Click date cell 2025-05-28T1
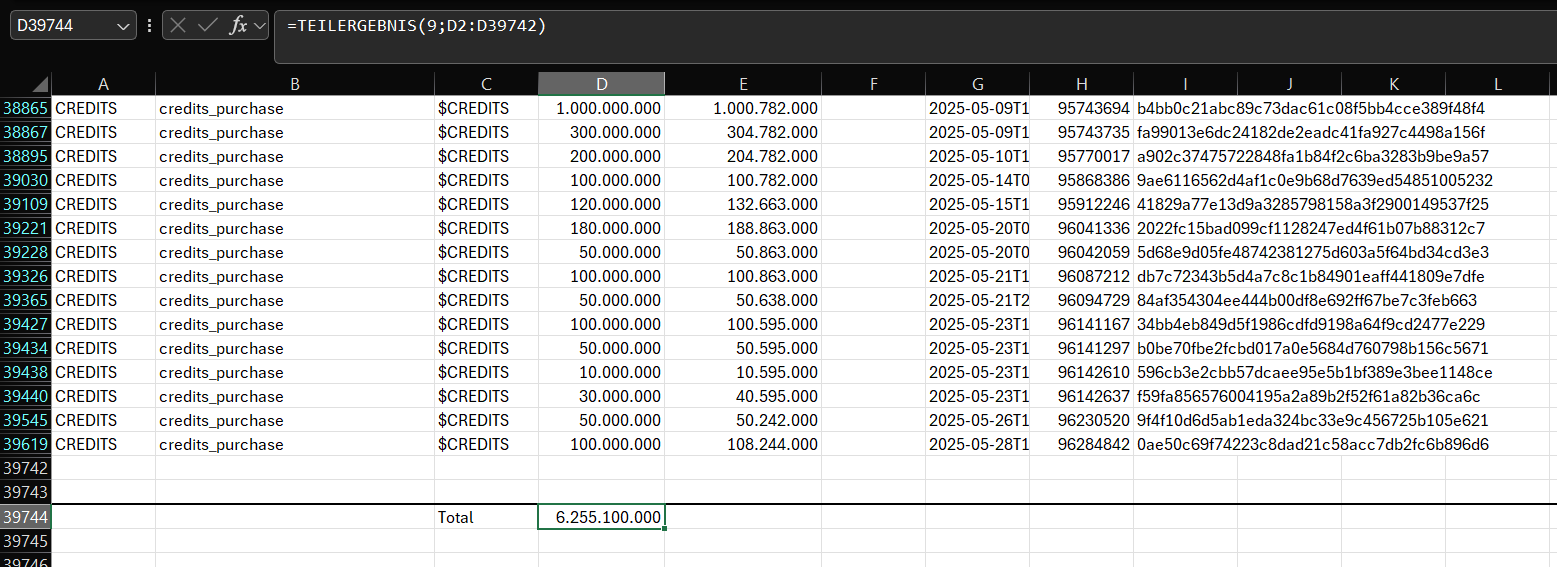The width and height of the screenshot is (1557, 567). pos(977,444)
